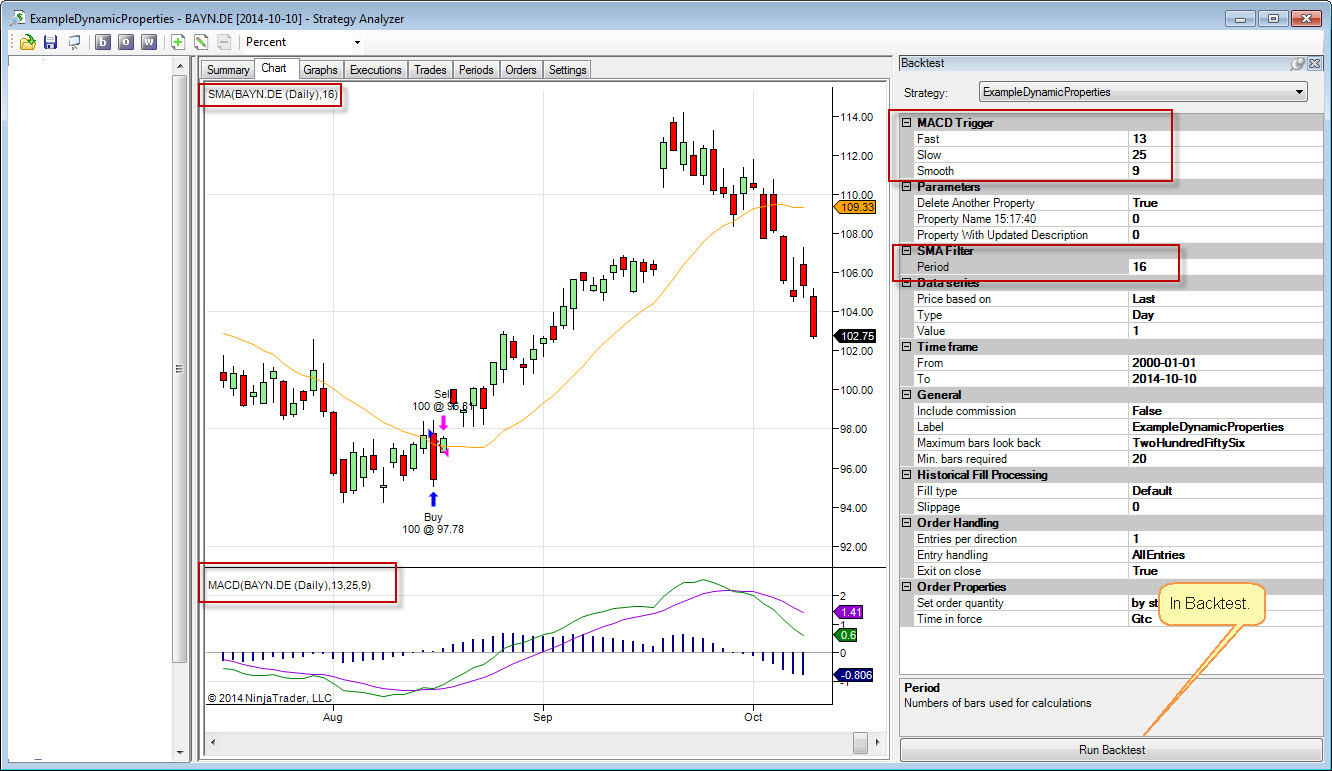Switch to the Summary tab

tap(228, 70)
